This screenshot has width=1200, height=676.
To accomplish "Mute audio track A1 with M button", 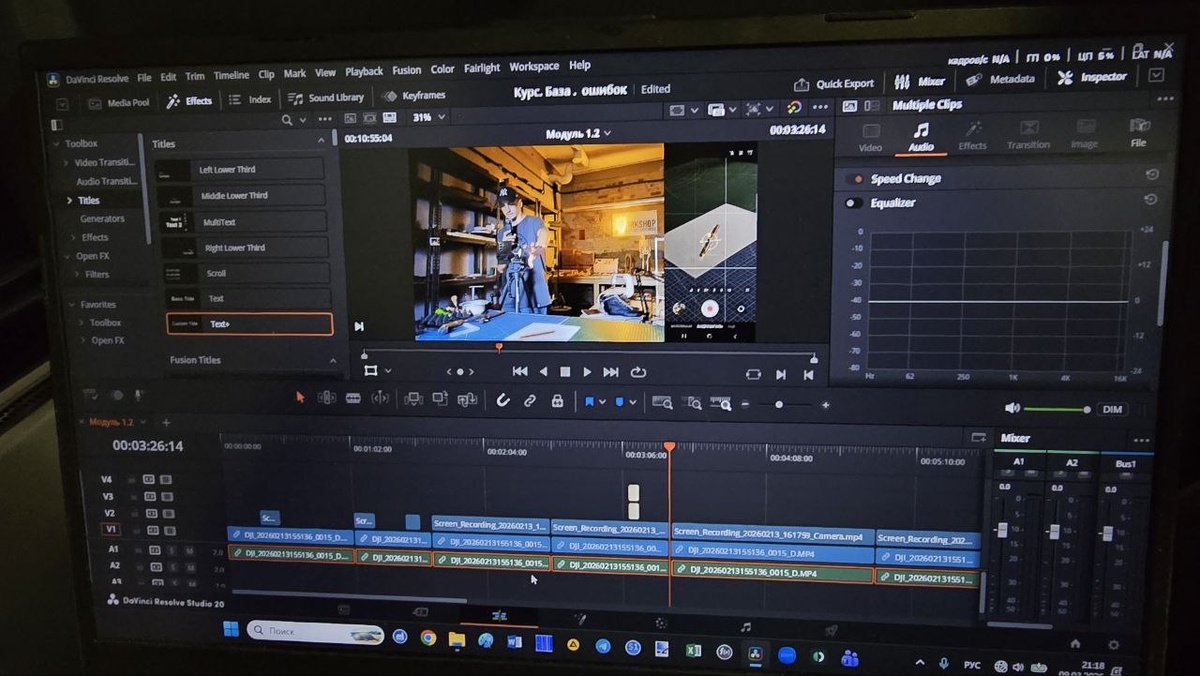I will point(189,549).
